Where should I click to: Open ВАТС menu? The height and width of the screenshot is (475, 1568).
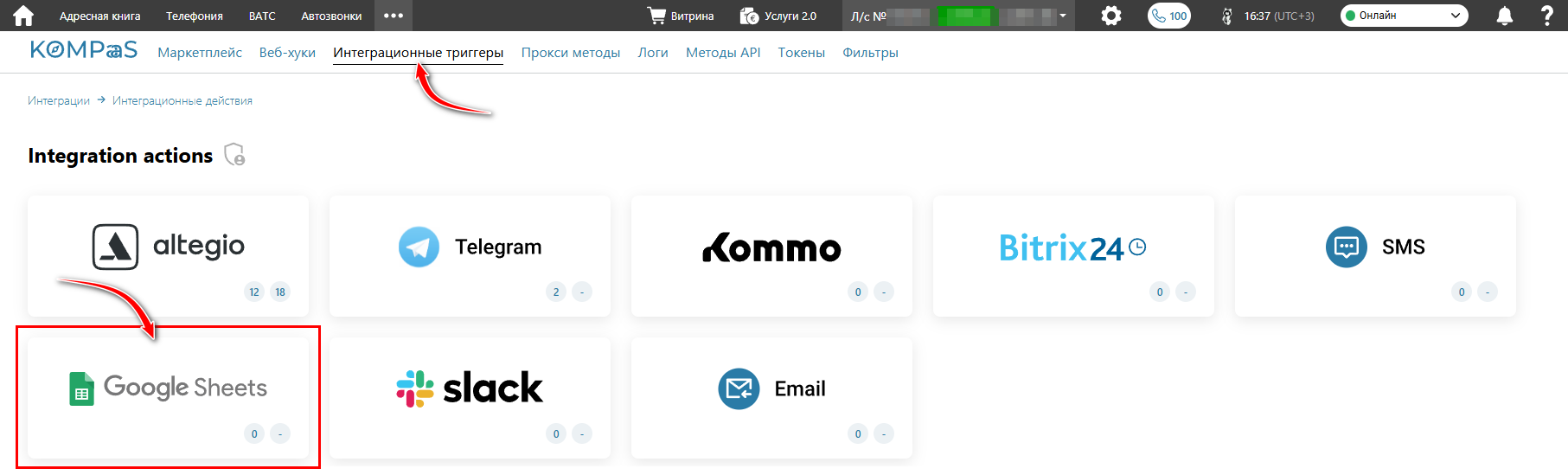(262, 16)
